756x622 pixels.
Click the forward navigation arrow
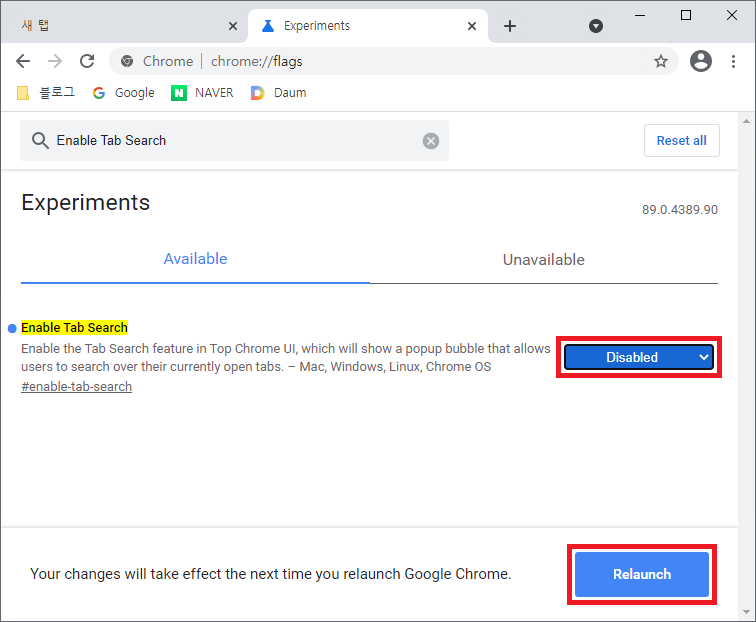(x=54, y=61)
